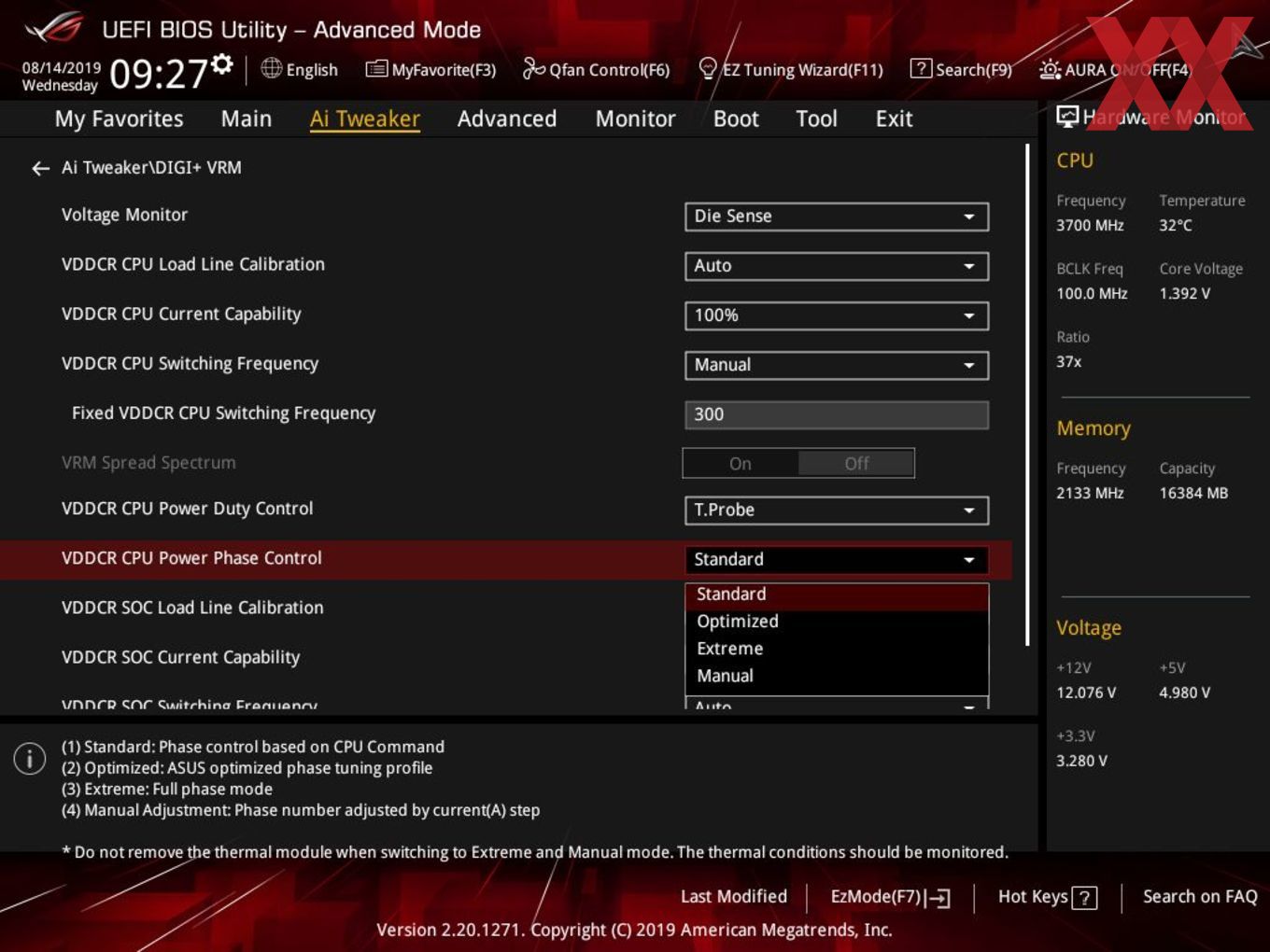This screenshot has width=1270, height=952.
Task: Click the globe language icon
Action: [x=272, y=68]
